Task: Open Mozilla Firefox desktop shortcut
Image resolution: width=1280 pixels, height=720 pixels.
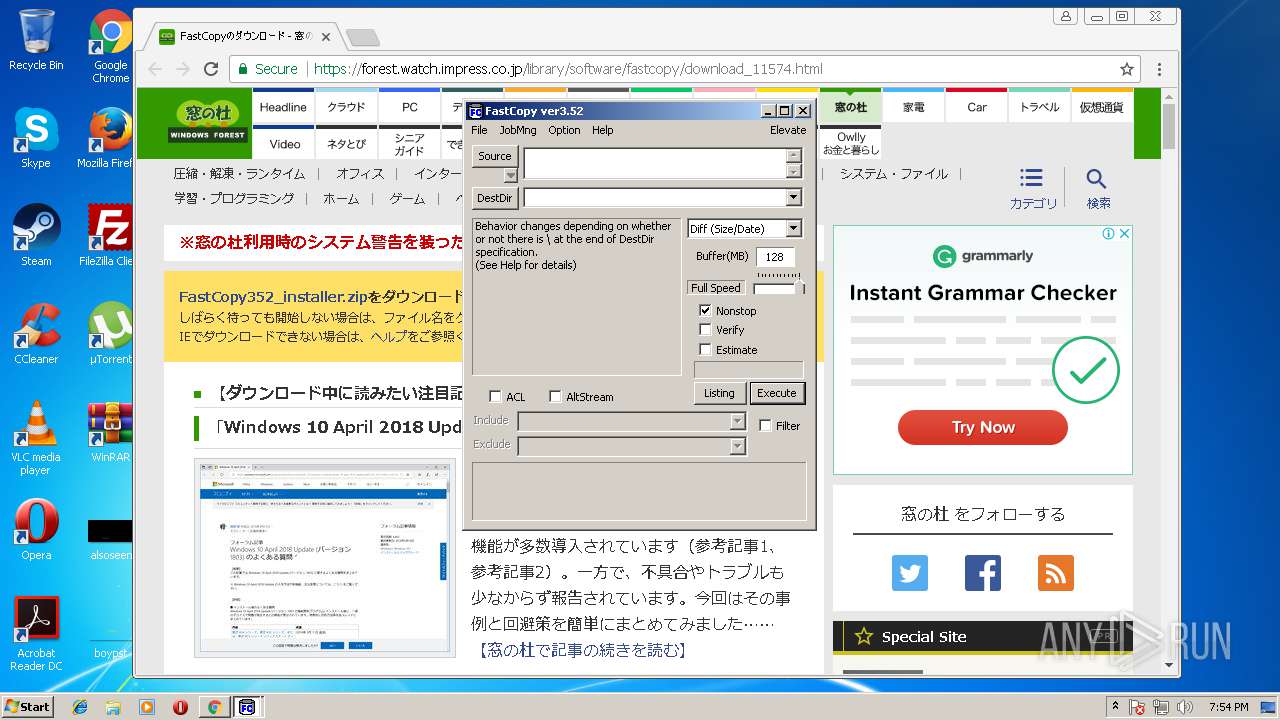Action: (111, 137)
